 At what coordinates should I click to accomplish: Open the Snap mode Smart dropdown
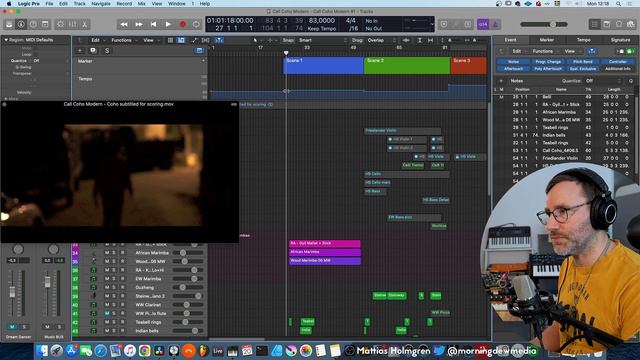(x=322, y=40)
